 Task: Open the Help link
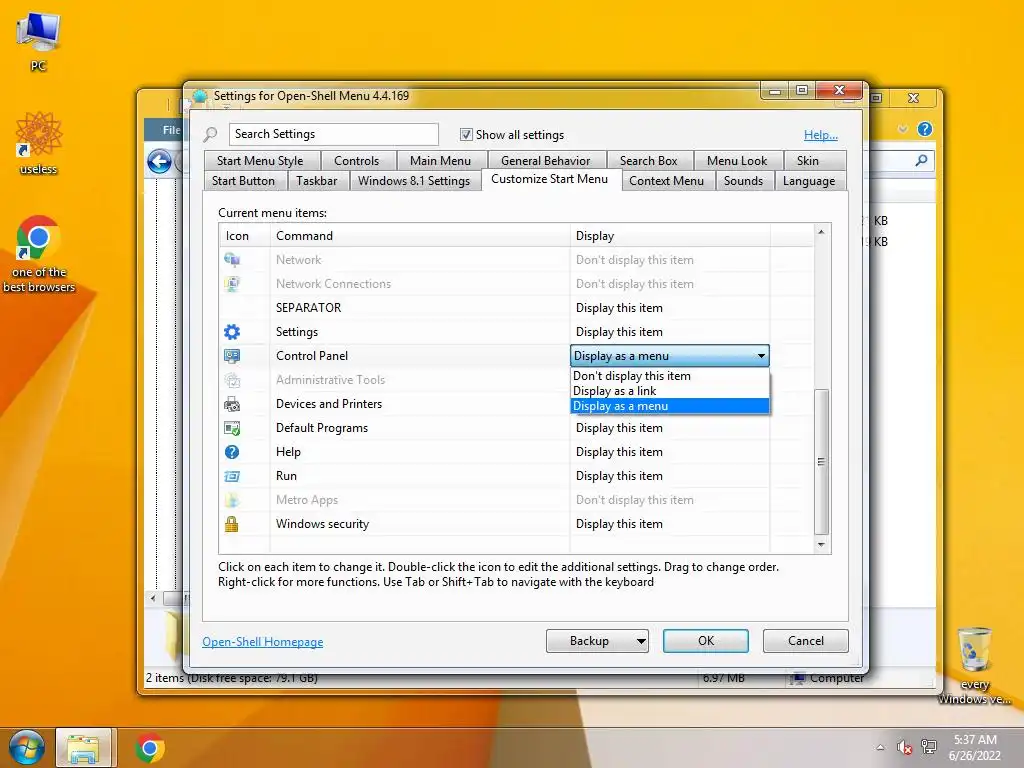[x=821, y=135]
